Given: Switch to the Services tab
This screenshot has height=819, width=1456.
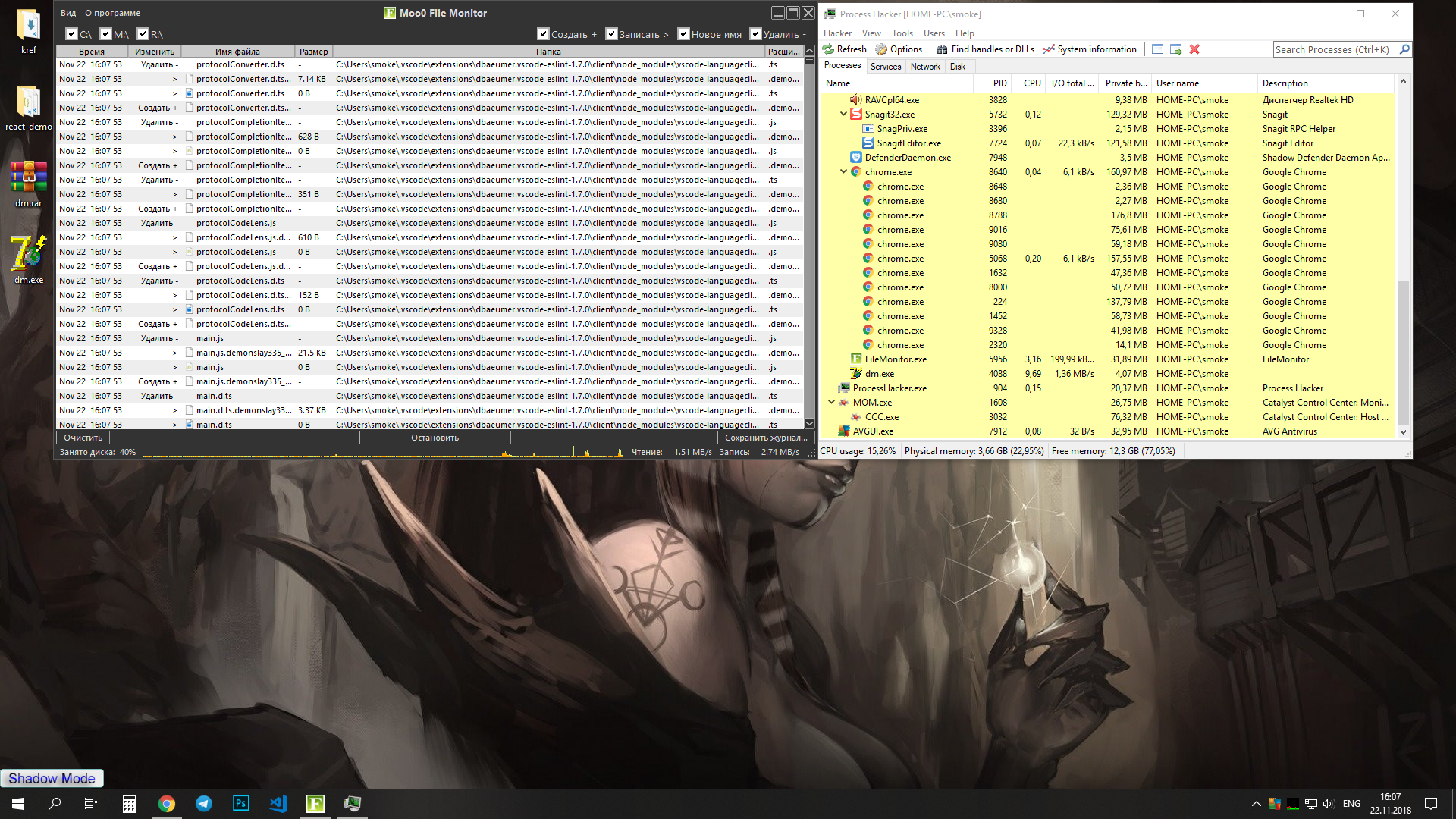Looking at the screenshot, I should [886, 67].
